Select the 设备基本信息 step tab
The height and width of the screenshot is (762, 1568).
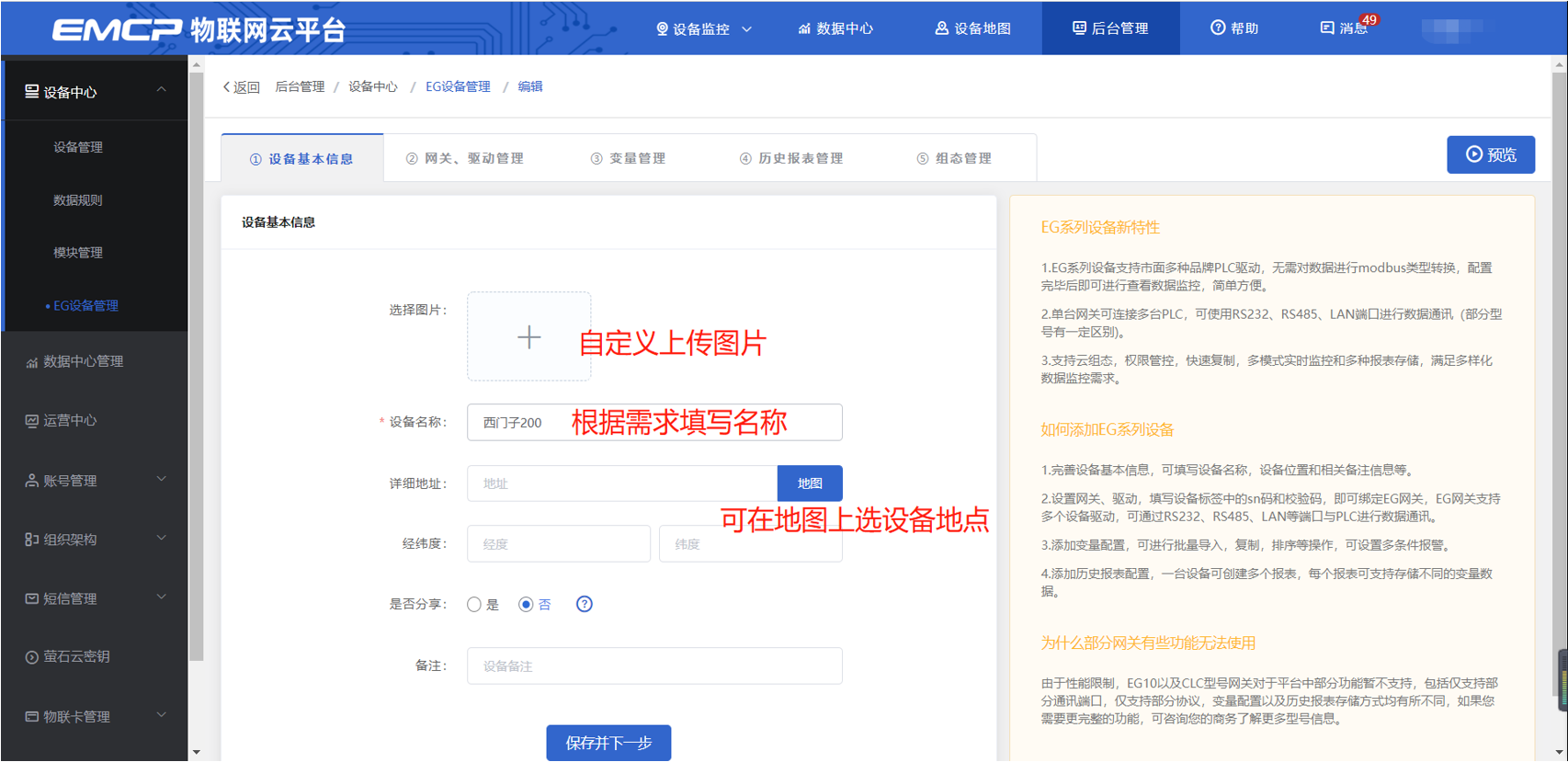(x=301, y=158)
